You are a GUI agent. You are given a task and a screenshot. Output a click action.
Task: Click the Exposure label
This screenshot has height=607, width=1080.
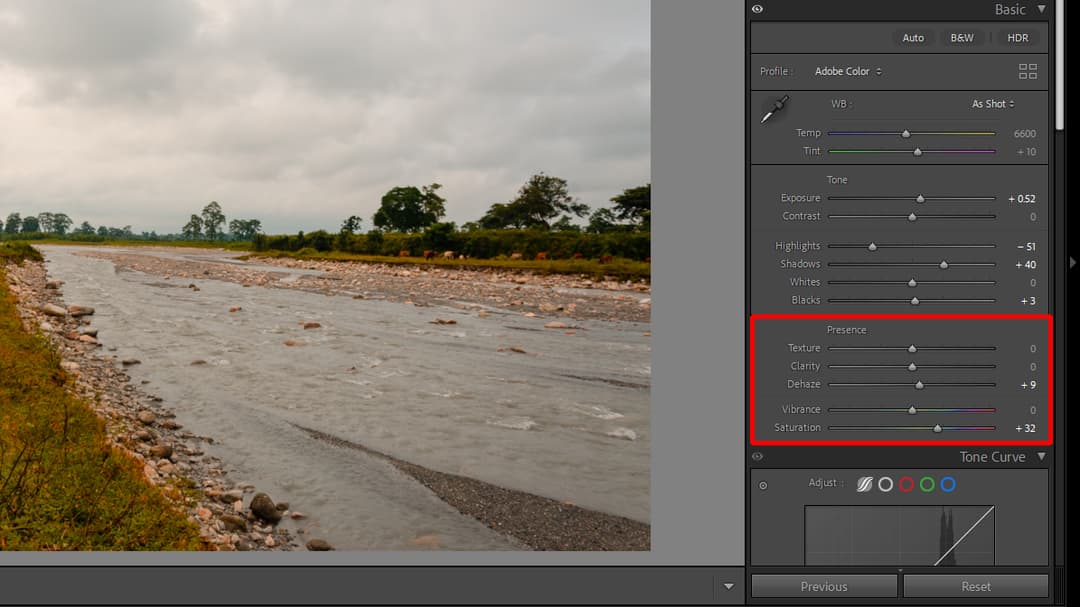(800, 198)
